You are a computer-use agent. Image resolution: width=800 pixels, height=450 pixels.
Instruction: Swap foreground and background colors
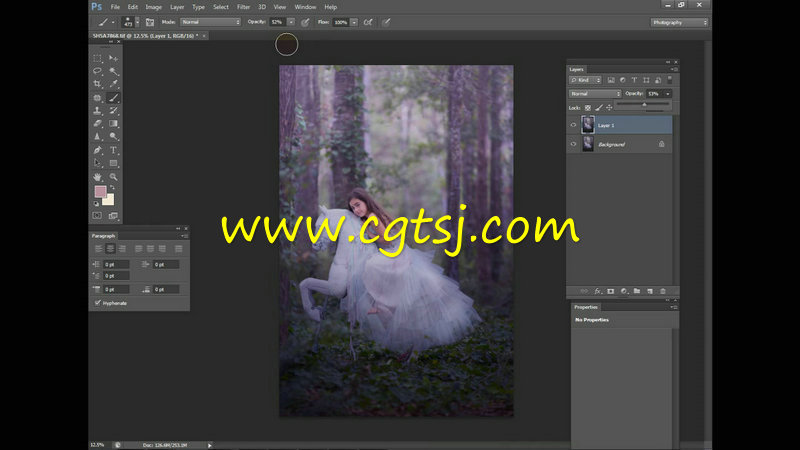tap(112, 188)
